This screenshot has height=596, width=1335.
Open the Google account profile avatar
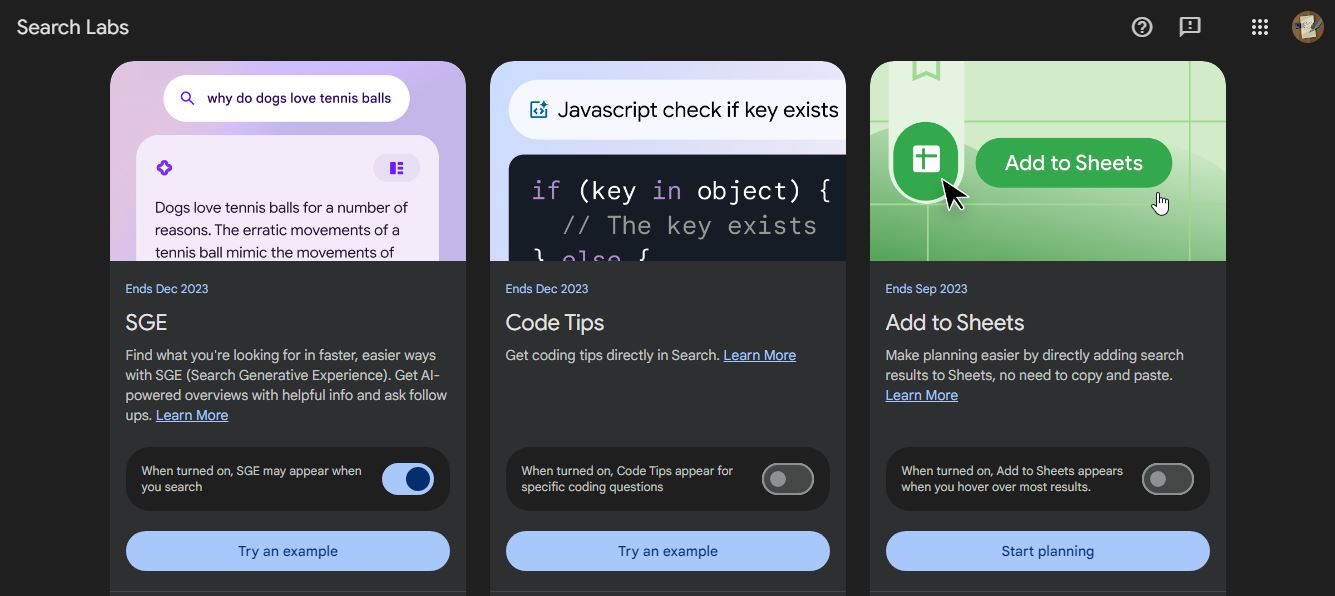pyautogui.click(x=1308, y=27)
